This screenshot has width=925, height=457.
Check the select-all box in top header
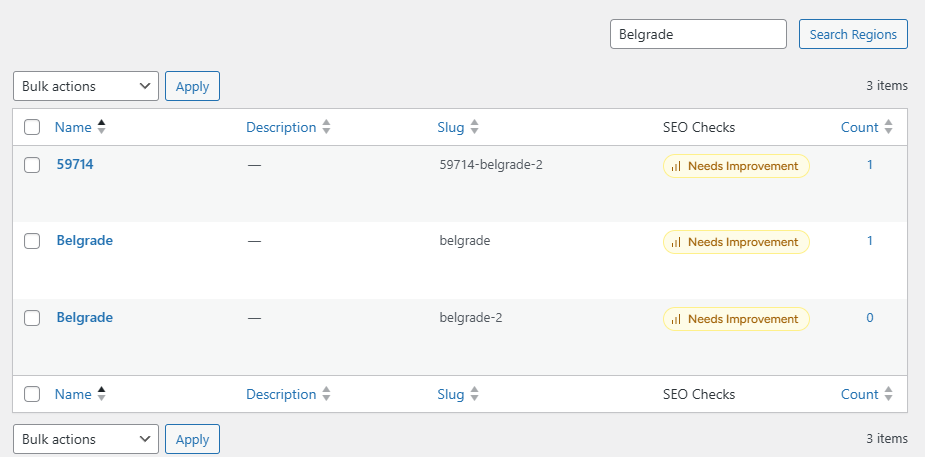point(32,127)
